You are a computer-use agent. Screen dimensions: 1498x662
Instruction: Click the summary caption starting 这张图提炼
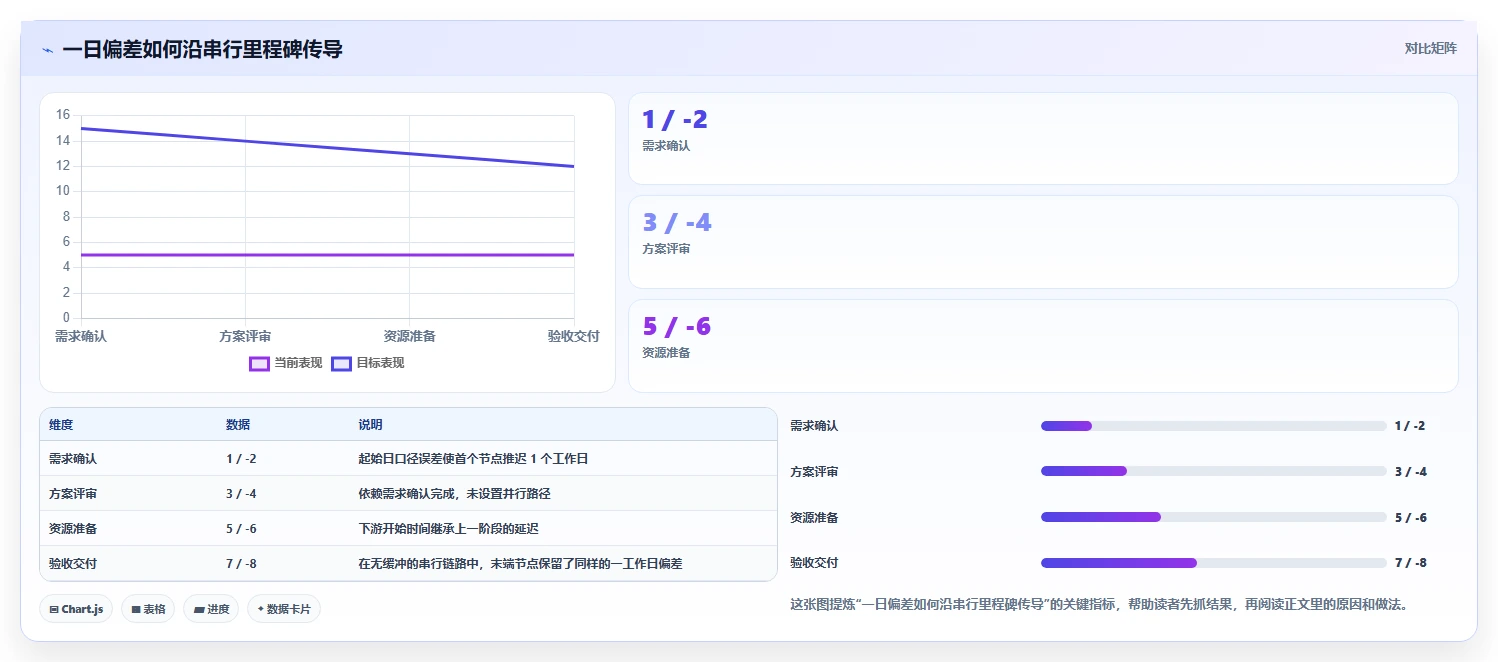(x=1099, y=604)
